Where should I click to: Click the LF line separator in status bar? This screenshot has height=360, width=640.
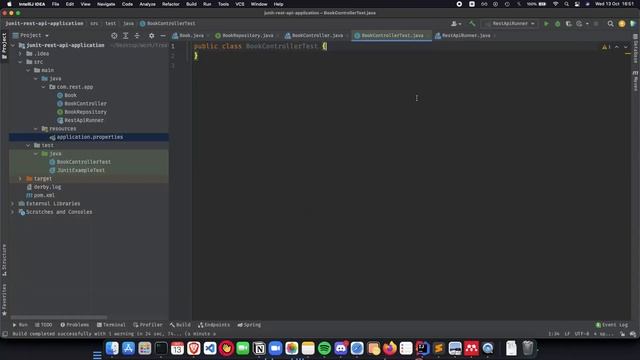[567, 334]
